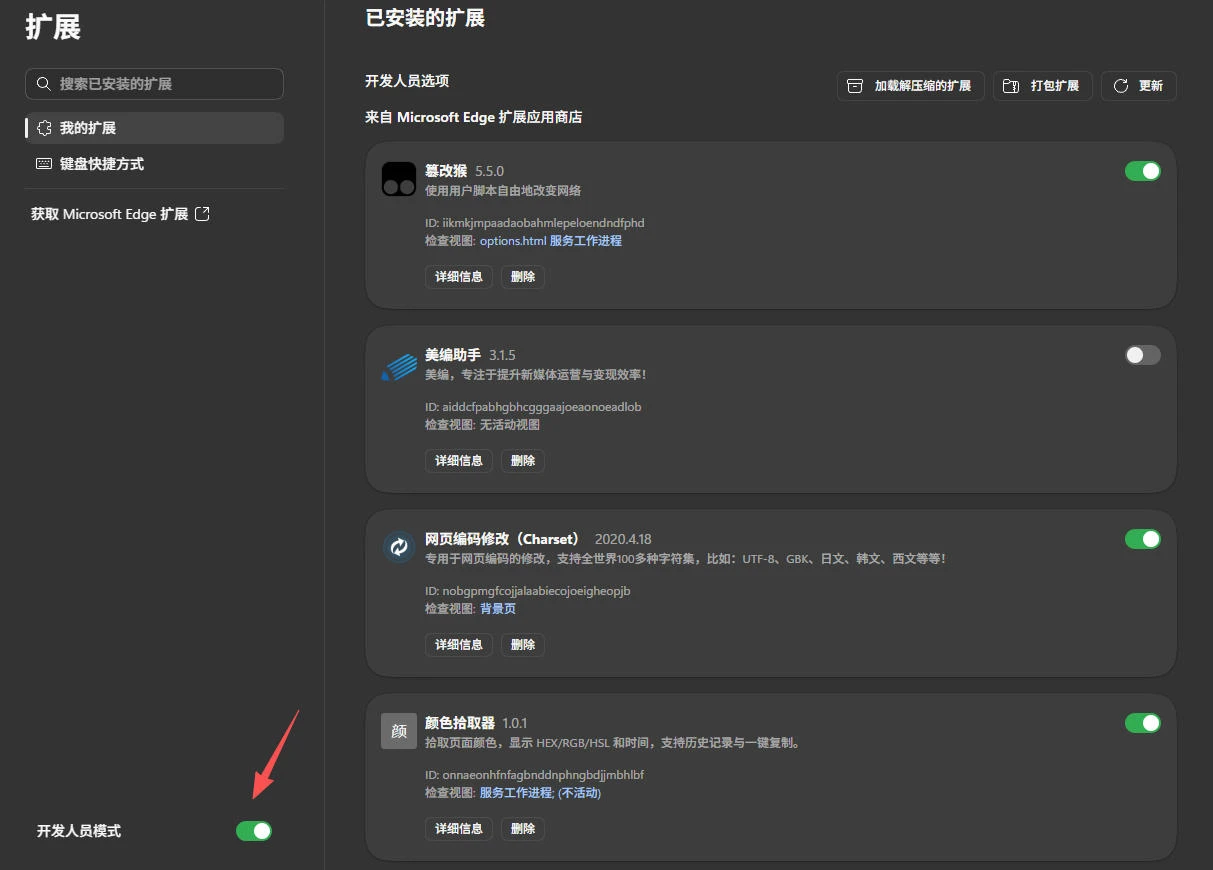Screen dimensions: 1213x870
Task: Click 删除 for 篡改猴
Action: (523, 277)
